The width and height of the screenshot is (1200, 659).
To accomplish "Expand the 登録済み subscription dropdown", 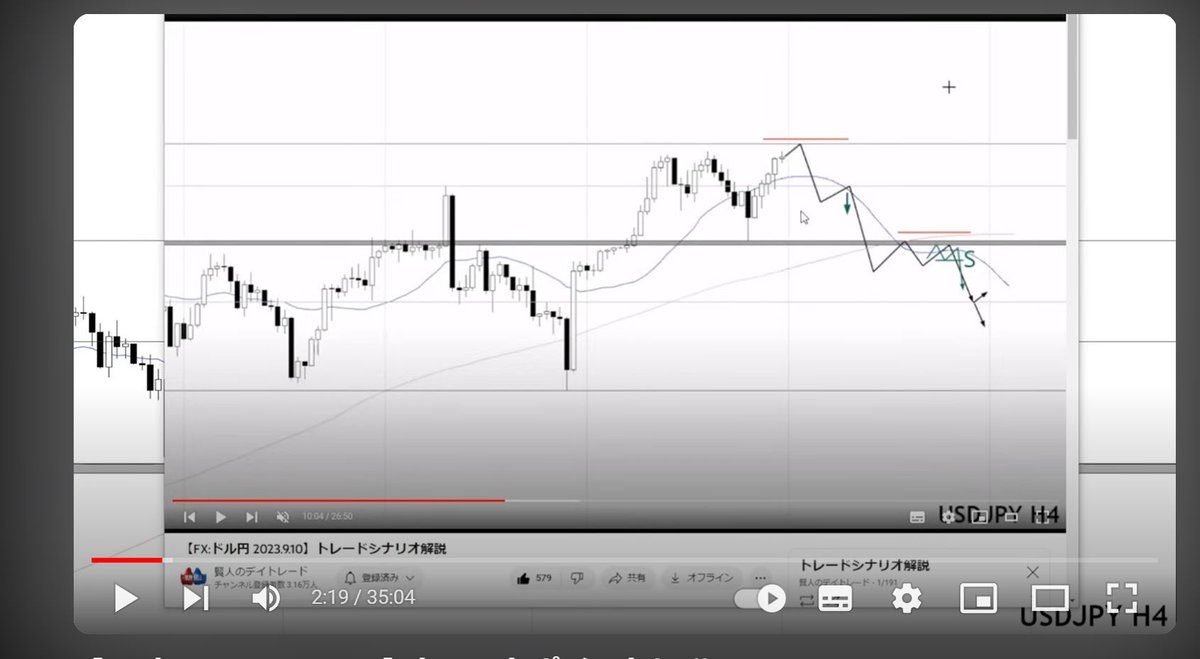I will coord(379,578).
